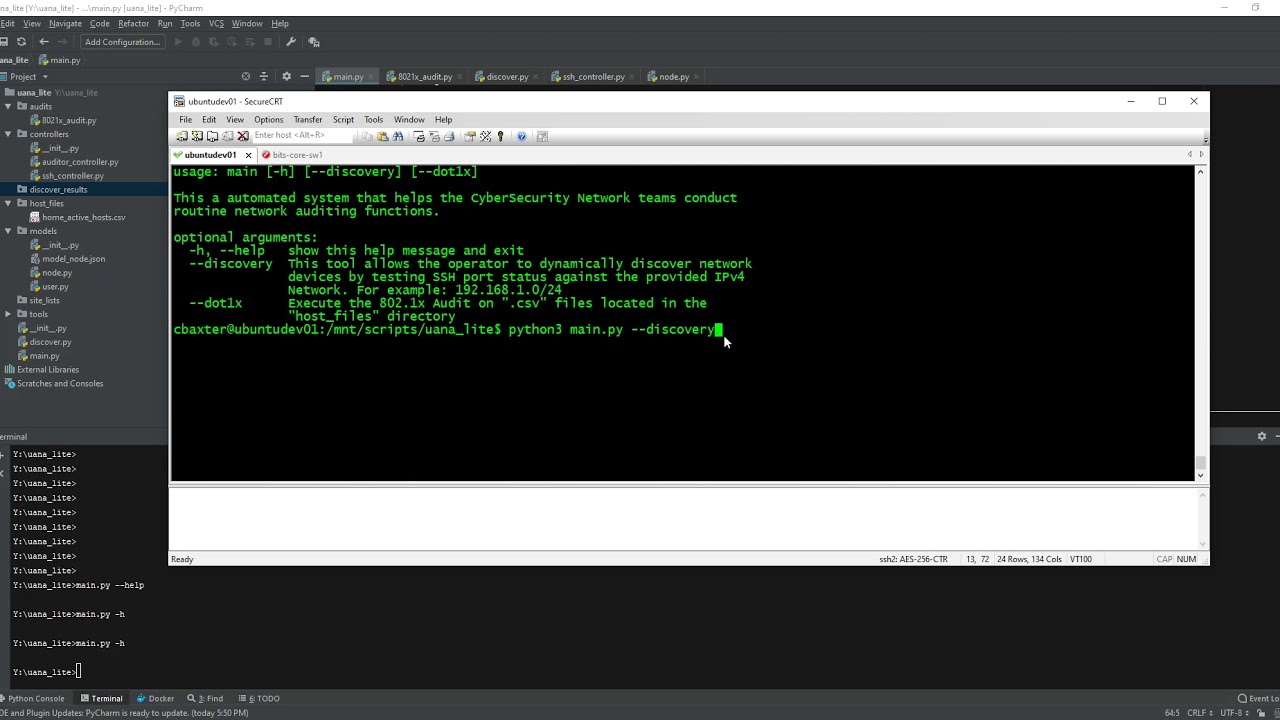Click SecureCRT Copy toolbar icon
Screen dimensions: 1280x720
pos(367,136)
